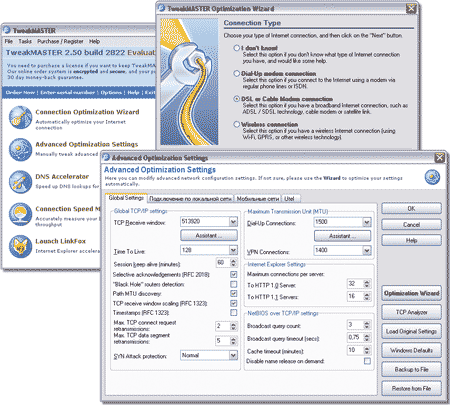The image size is (450, 405).
Task: Expand the TCP Receive window dropdown
Action: tap(233, 221)
